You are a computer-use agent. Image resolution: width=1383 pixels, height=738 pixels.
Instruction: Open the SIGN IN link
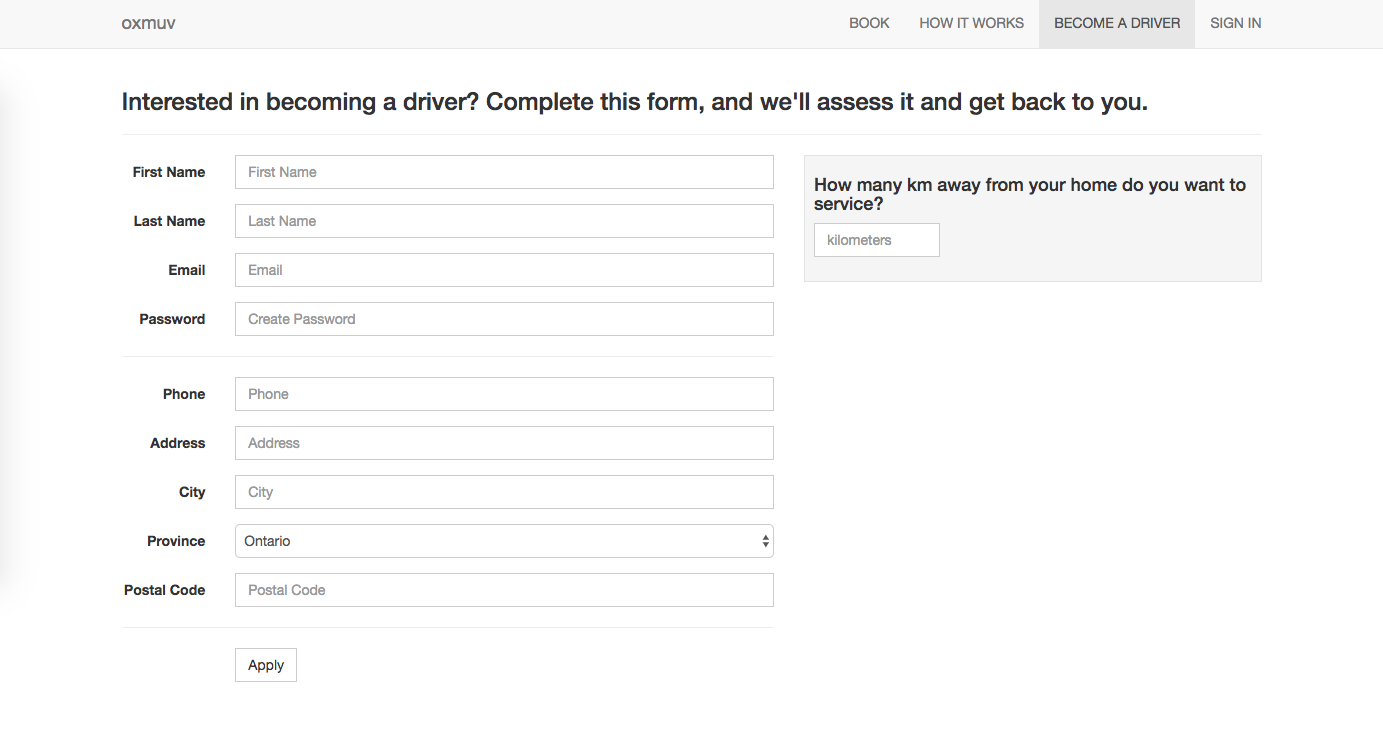(x=1235, y=23)
